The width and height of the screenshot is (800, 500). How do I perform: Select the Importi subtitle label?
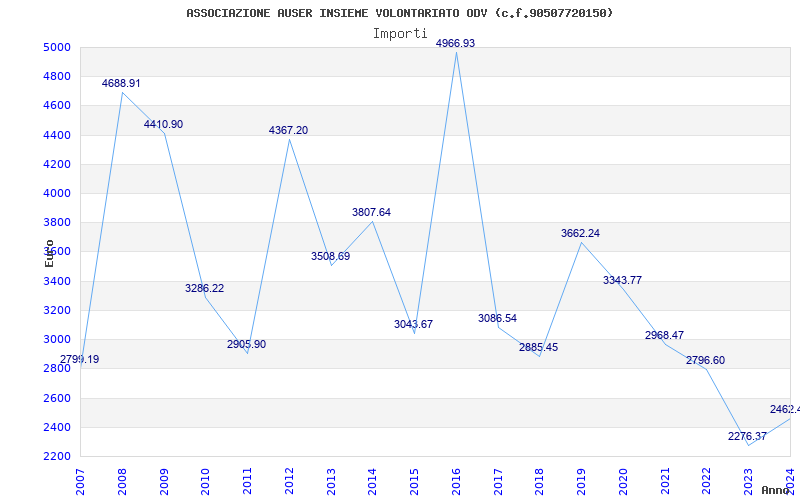(x=400, y=34)
